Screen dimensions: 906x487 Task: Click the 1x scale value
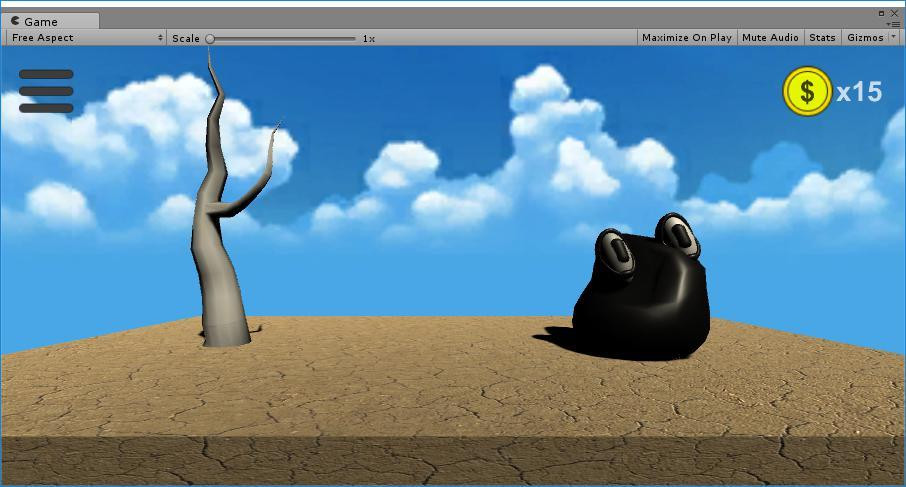369,39
